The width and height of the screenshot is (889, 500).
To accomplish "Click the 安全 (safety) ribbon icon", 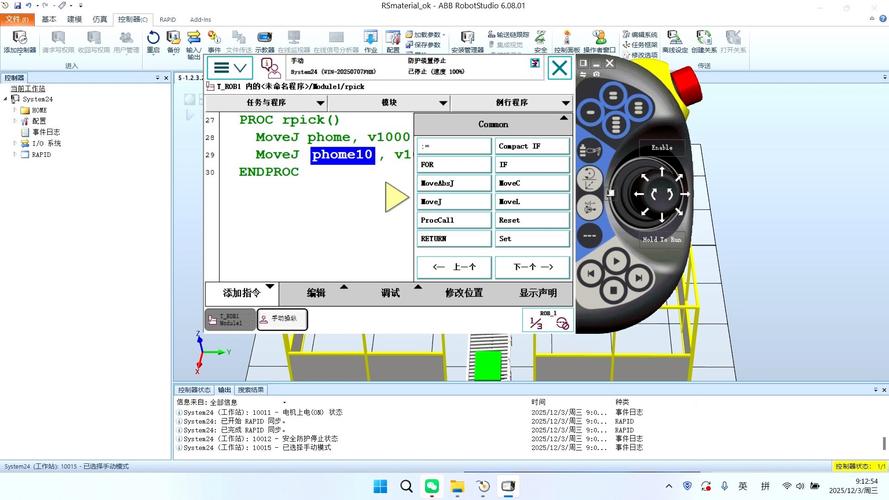I will click(x=540, y=41).
